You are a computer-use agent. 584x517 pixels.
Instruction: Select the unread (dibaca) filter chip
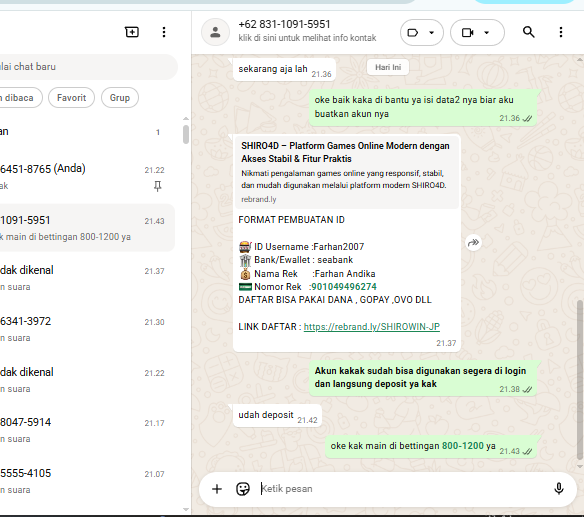20,98
